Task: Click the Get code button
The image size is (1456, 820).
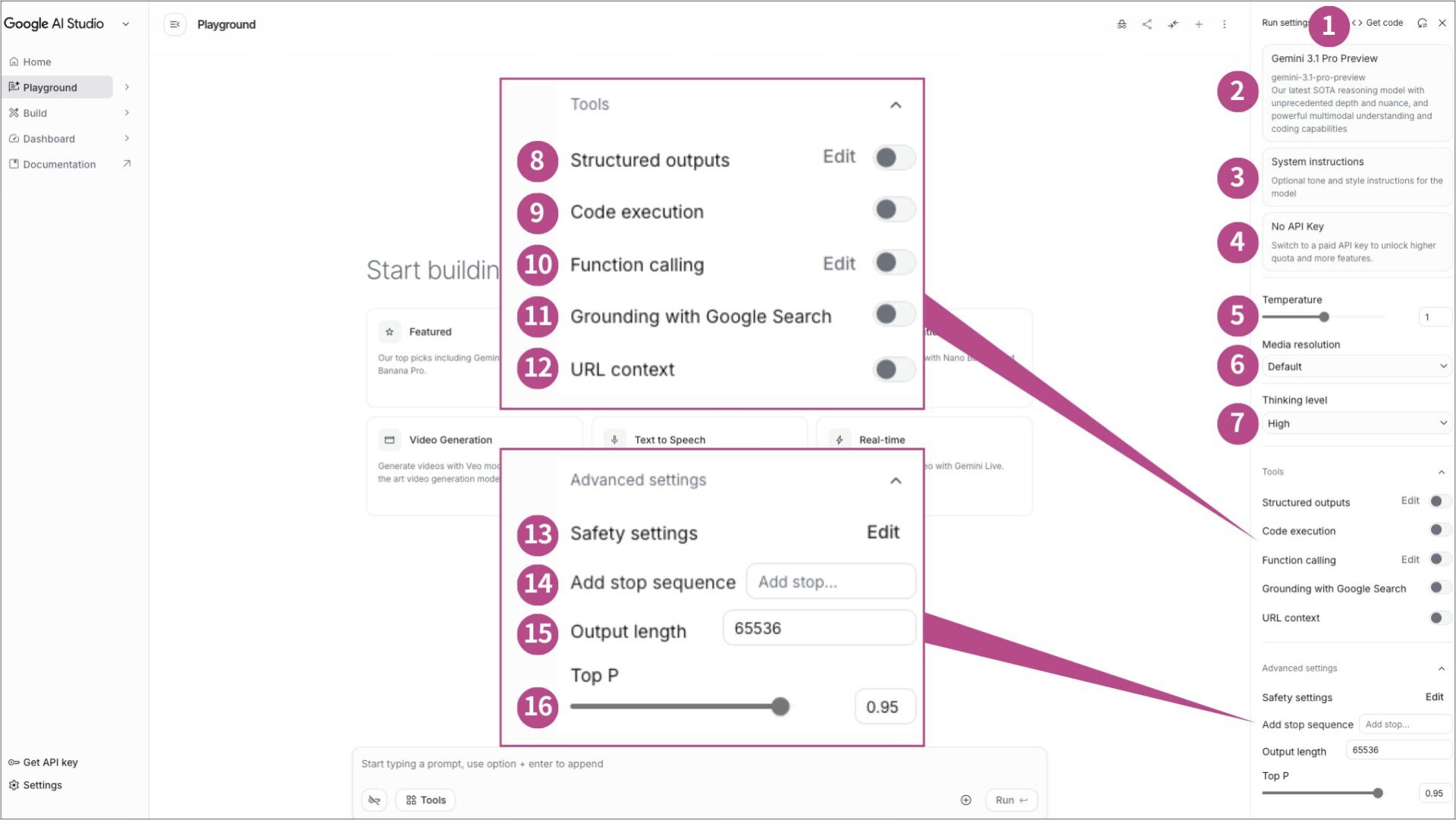Action: coord(1377,23)
